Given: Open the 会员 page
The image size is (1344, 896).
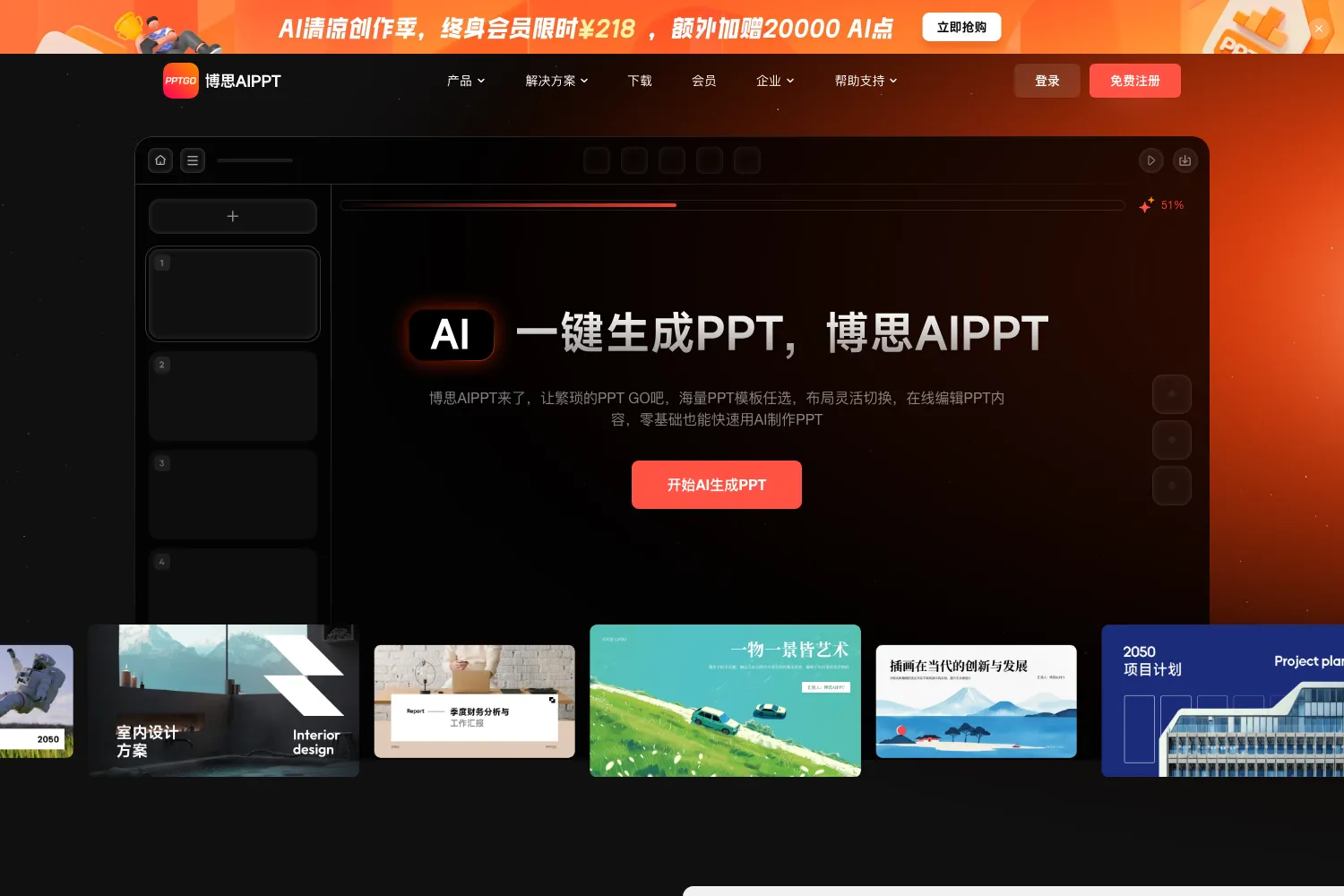Looking at the screenshot, I should coord(704,81).
